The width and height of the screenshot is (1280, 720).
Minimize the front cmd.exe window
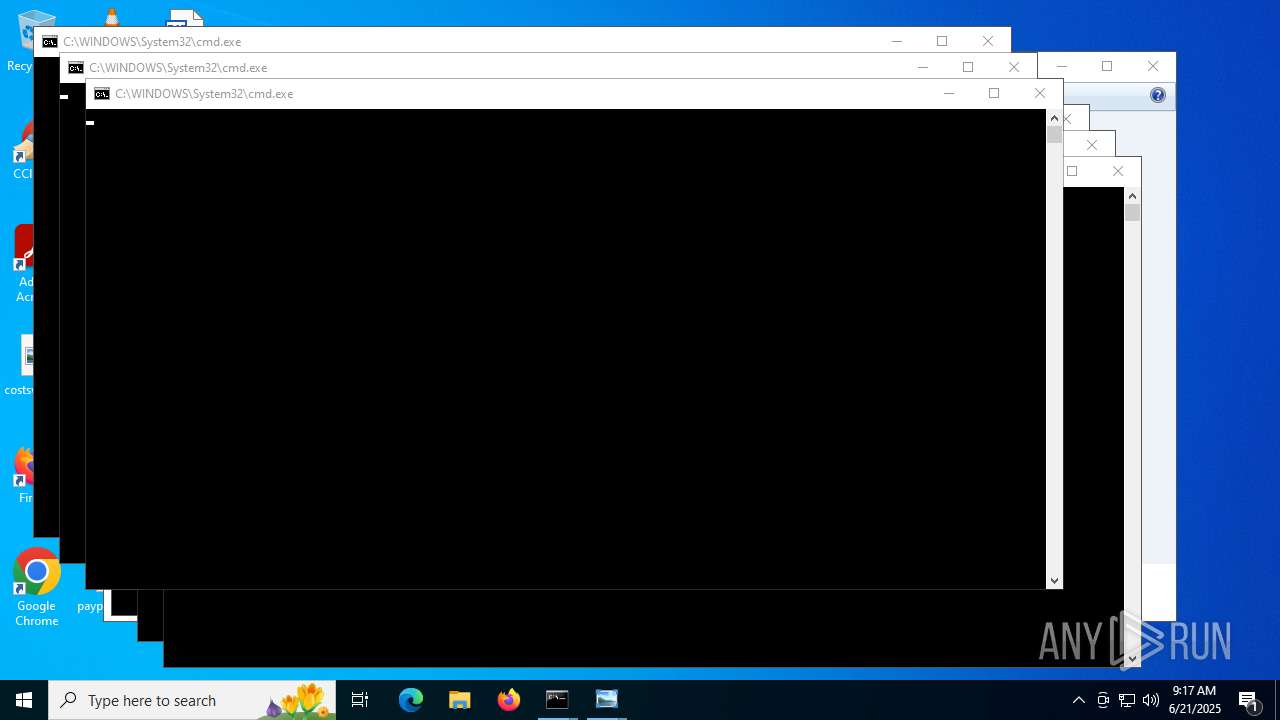(x=949, y=93)
